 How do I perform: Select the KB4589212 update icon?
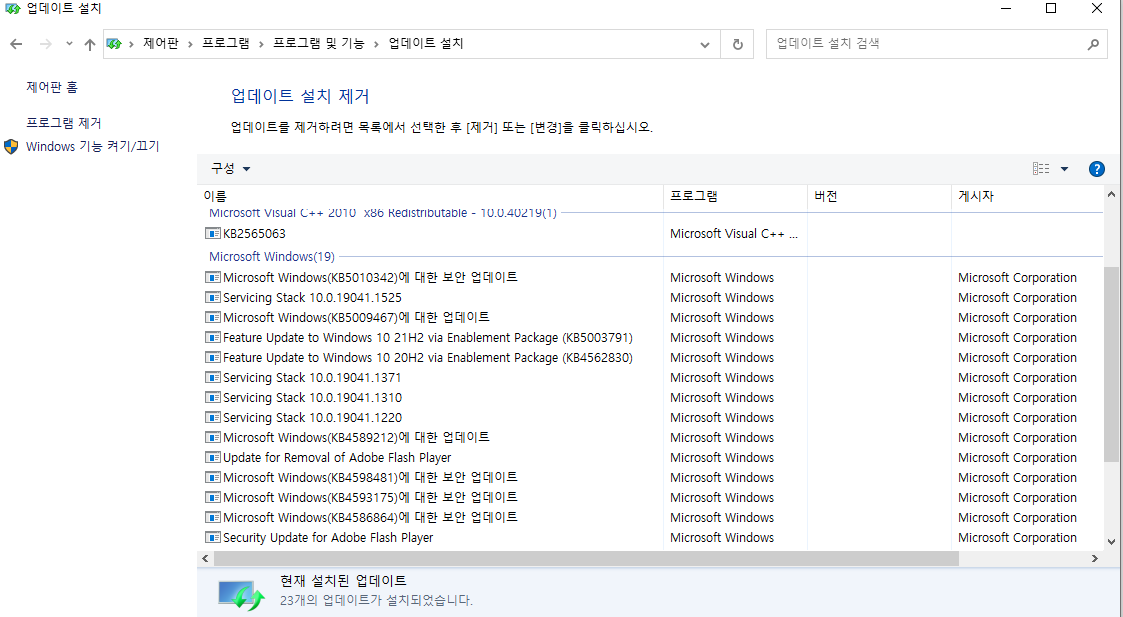point(213,438)
